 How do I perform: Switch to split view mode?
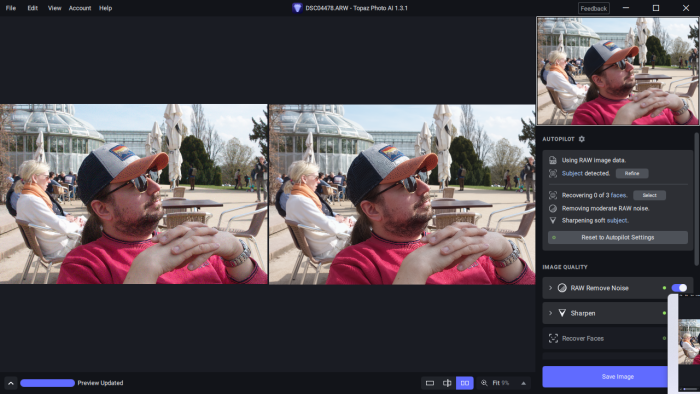tap(447, 383)
